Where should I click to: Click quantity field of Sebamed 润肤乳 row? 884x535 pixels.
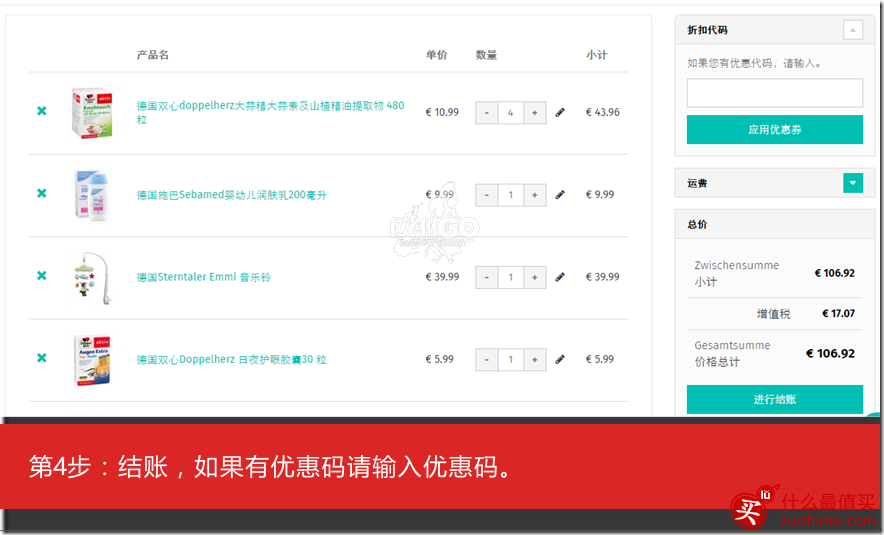coord(511,195)
